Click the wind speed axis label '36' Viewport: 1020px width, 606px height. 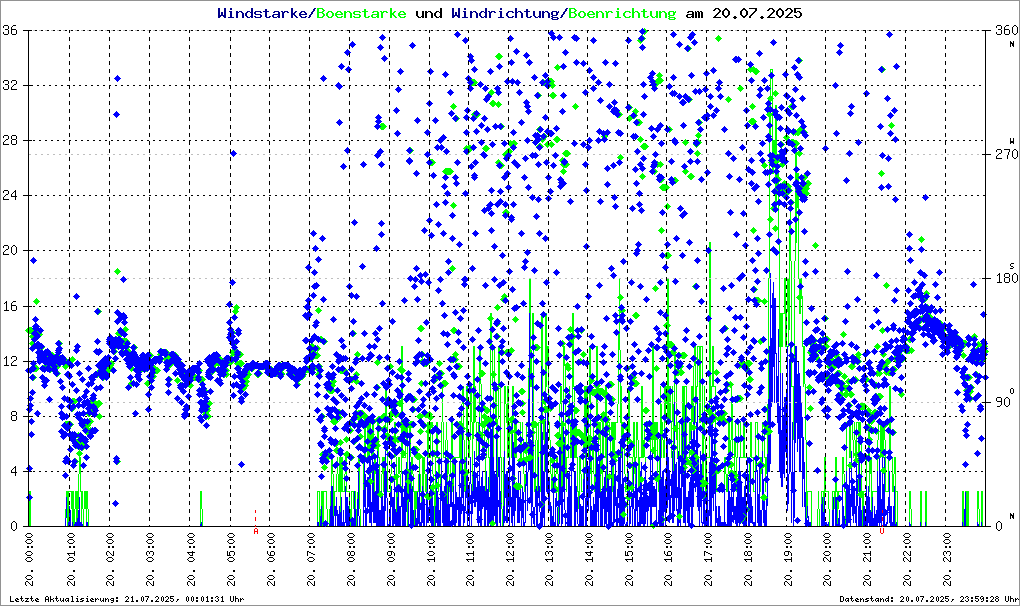pyautogui.click(x=10, y=30)
